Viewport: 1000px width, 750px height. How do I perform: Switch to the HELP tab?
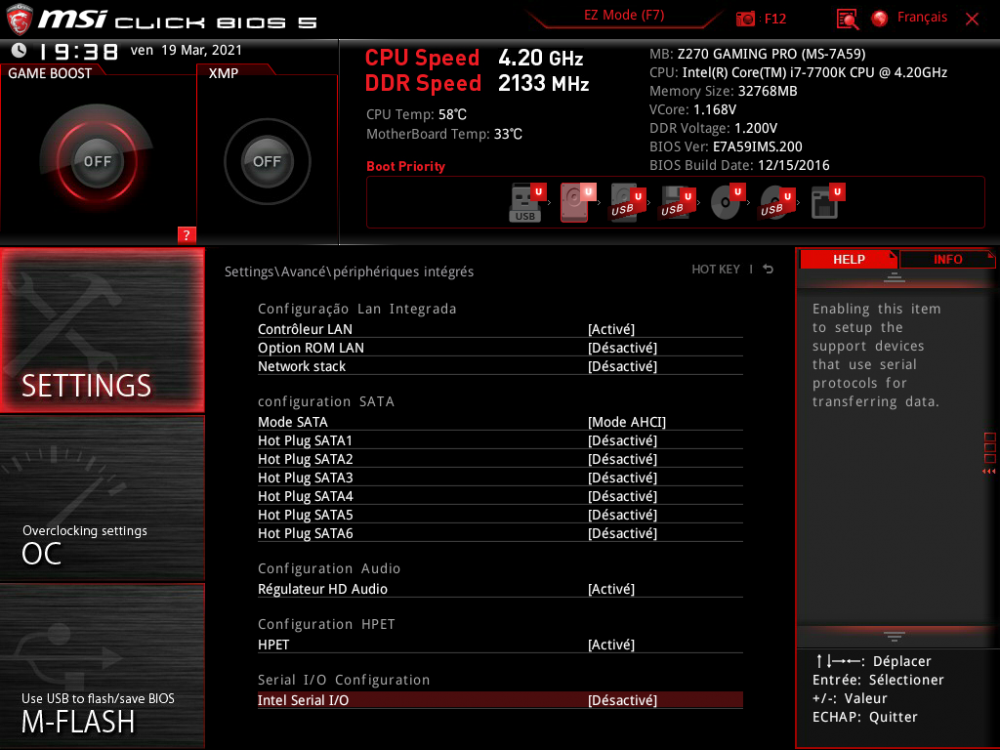[x=849, y=259]
